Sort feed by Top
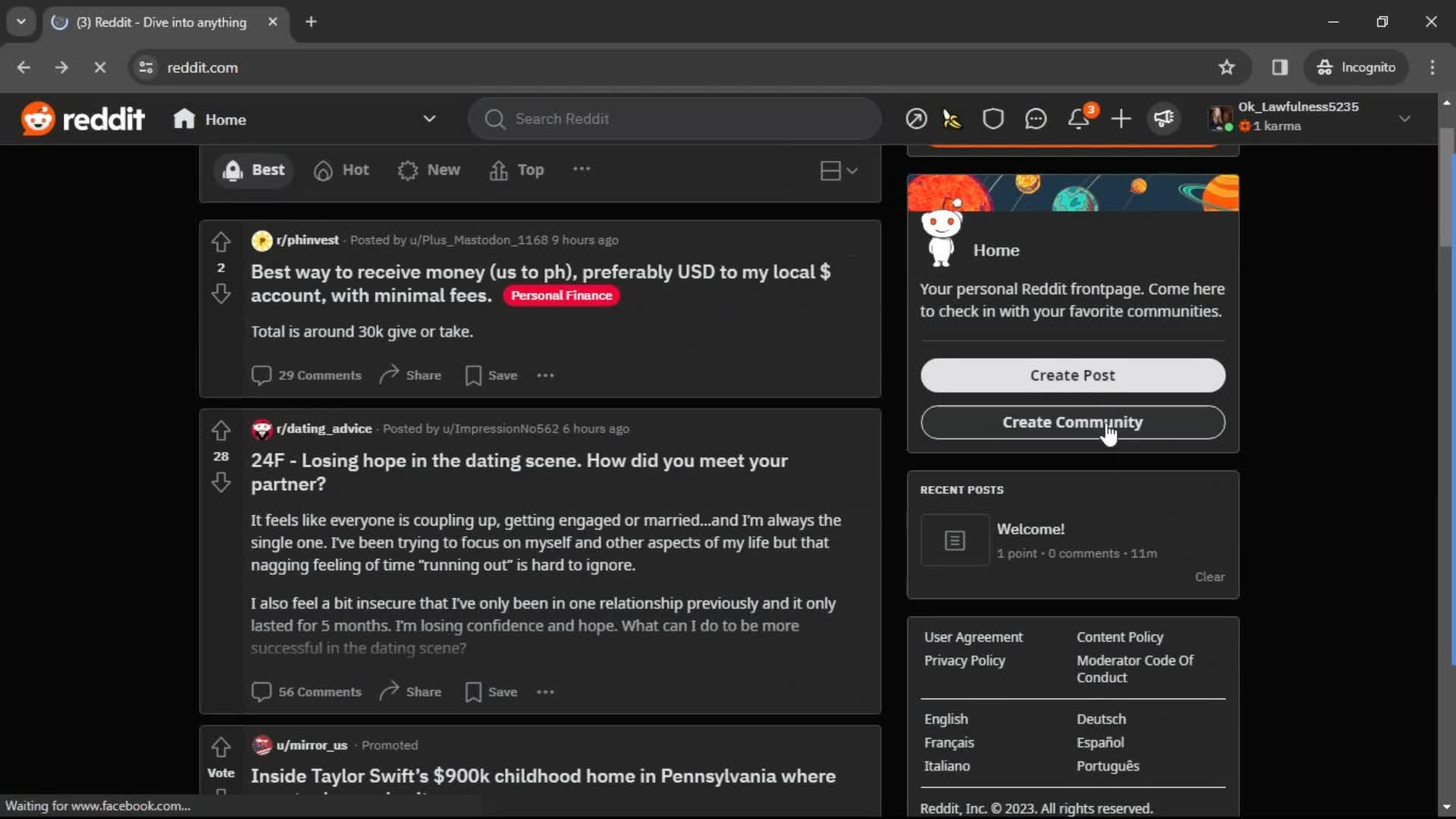Viewport: 1456px width, 819px height. click(517, 170)
